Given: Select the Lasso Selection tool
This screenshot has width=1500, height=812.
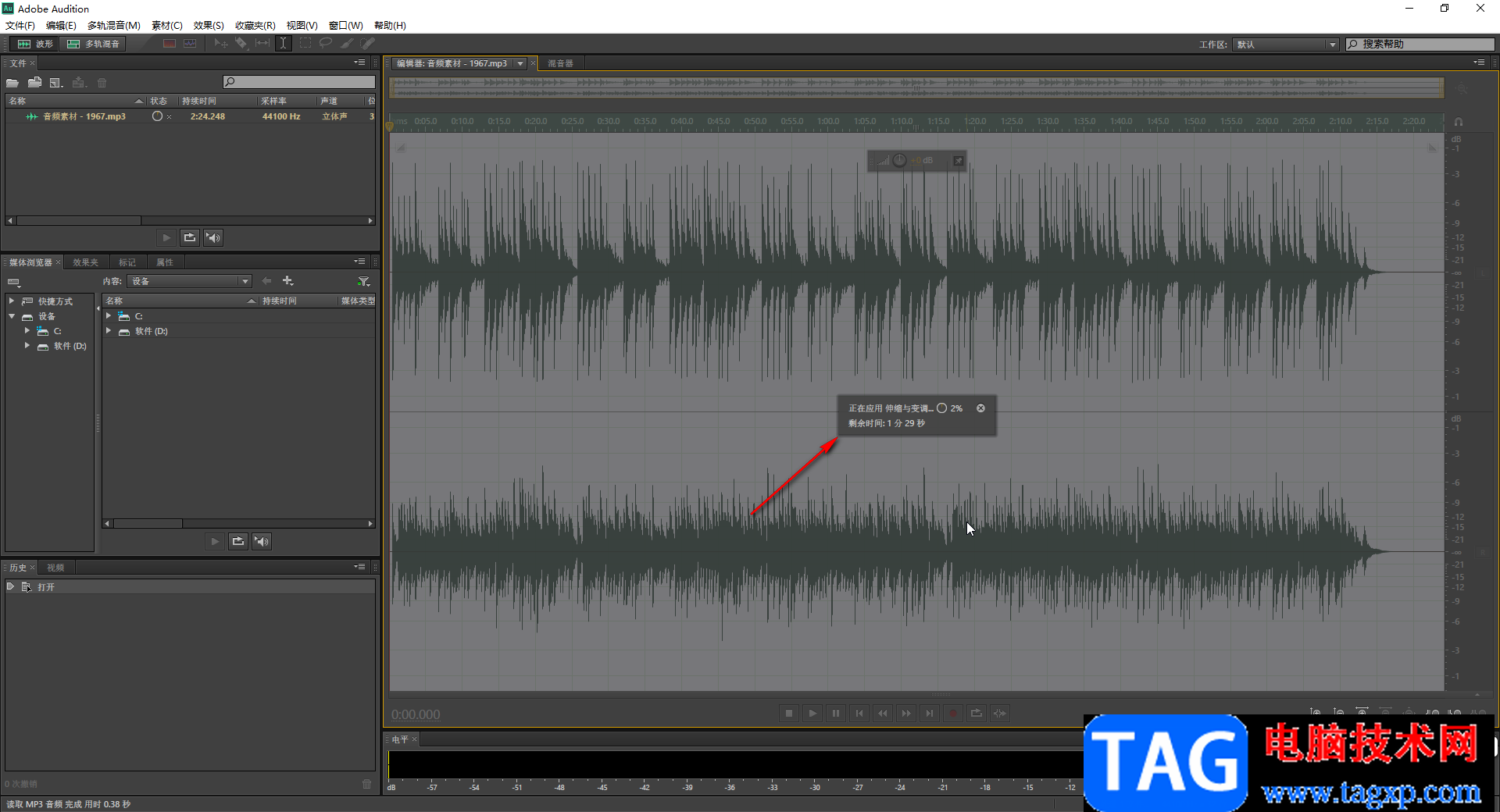Looking at the screenshot, I should [326, 44].
